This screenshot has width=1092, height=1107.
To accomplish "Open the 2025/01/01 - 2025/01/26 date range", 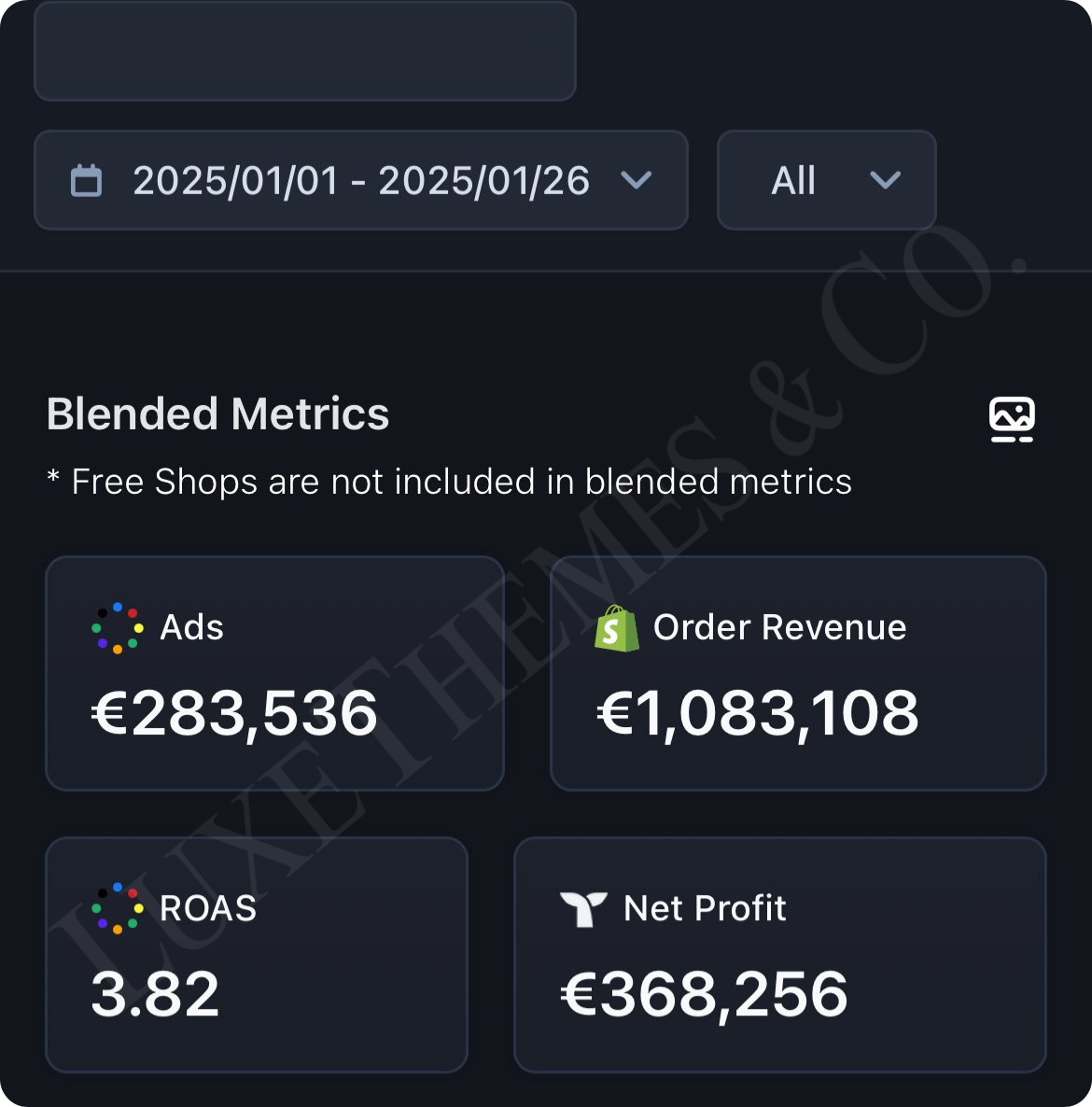I will 361,180.
